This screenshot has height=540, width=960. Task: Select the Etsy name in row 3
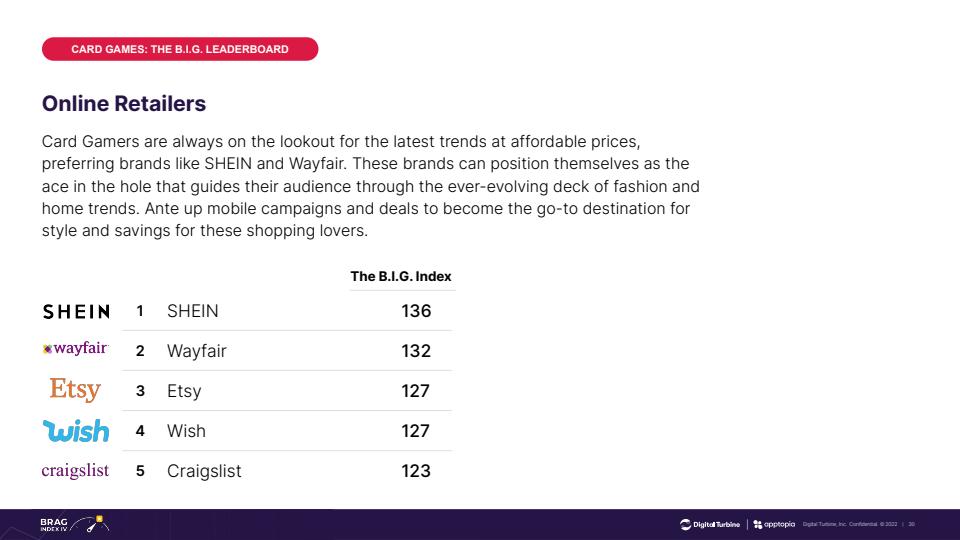click(x=184, y=391)
